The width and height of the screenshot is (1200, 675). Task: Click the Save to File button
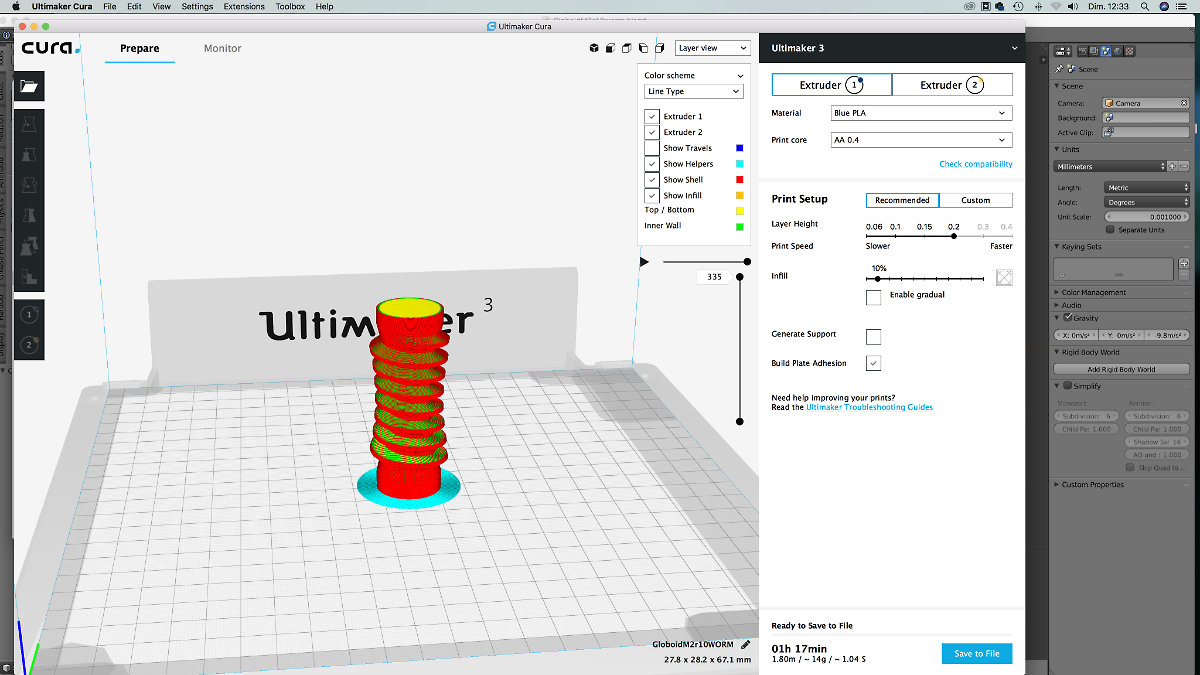coord(977,654)
